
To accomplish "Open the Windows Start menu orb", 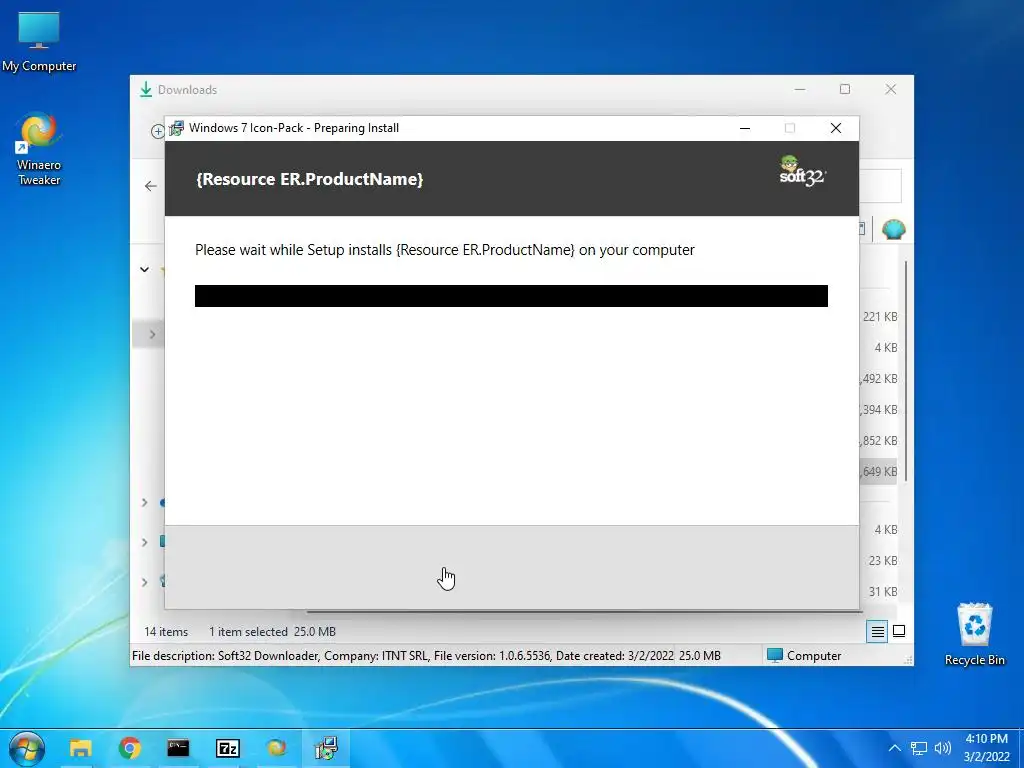I will 27,748.
